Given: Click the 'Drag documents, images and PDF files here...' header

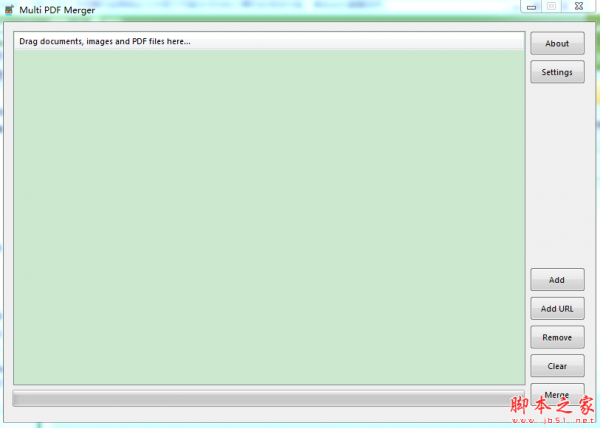Looking at the screenshot, I should click(269, 41).
